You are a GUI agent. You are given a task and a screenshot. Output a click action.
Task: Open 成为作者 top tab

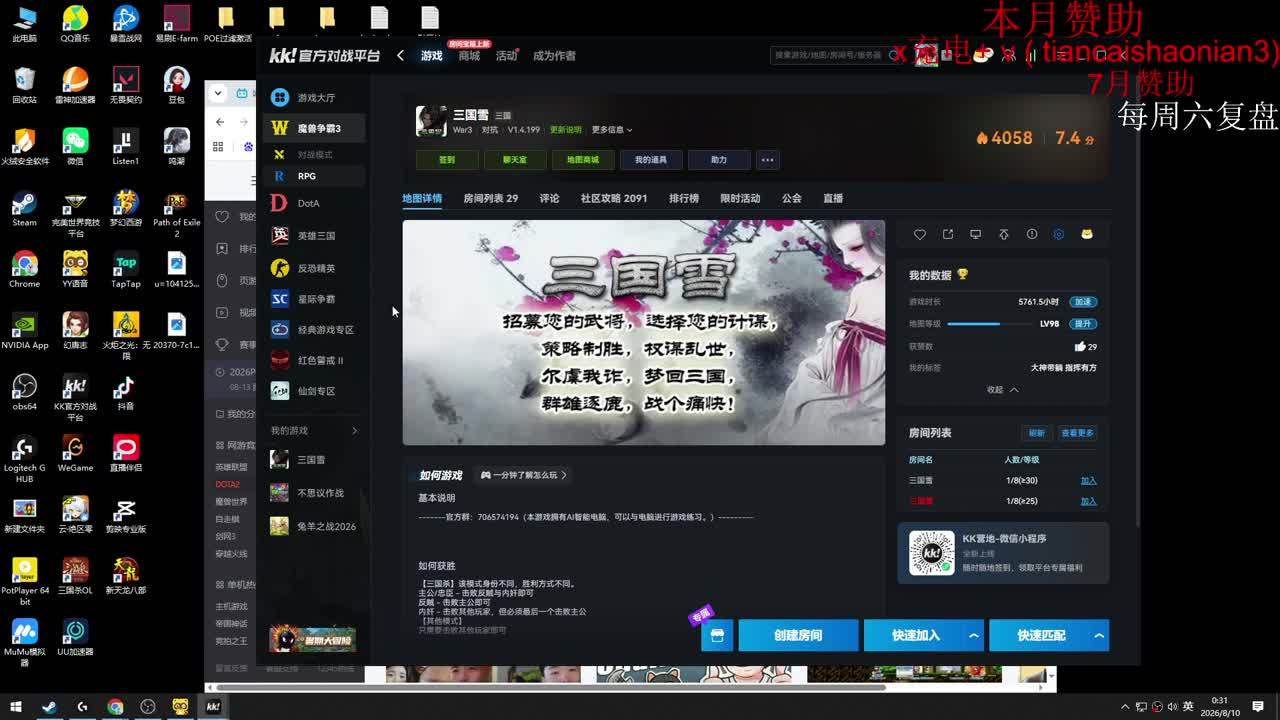point(554,56)
